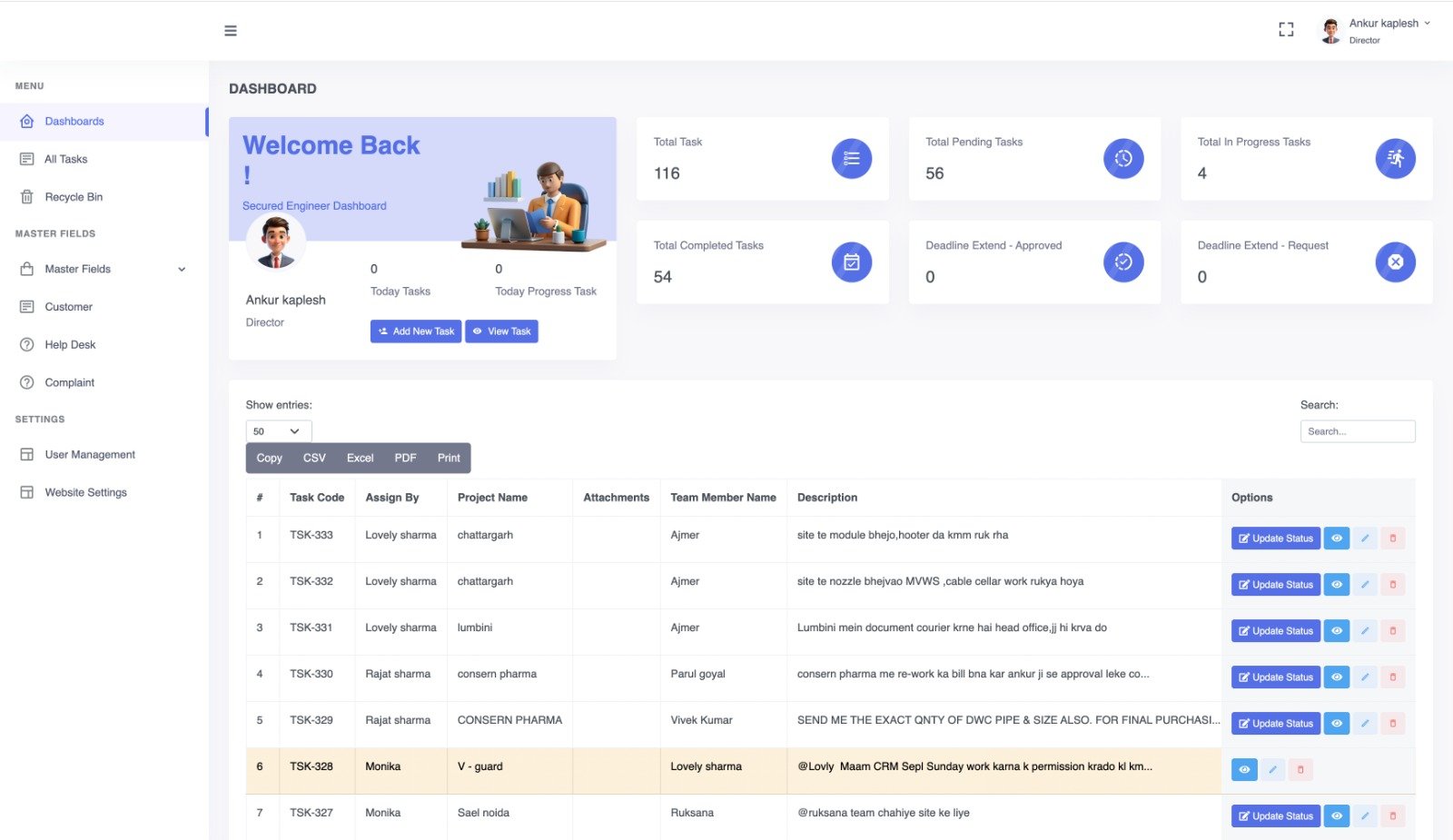Click the Total Task list icon
The image size is (1453, 840).
(851, 159)
